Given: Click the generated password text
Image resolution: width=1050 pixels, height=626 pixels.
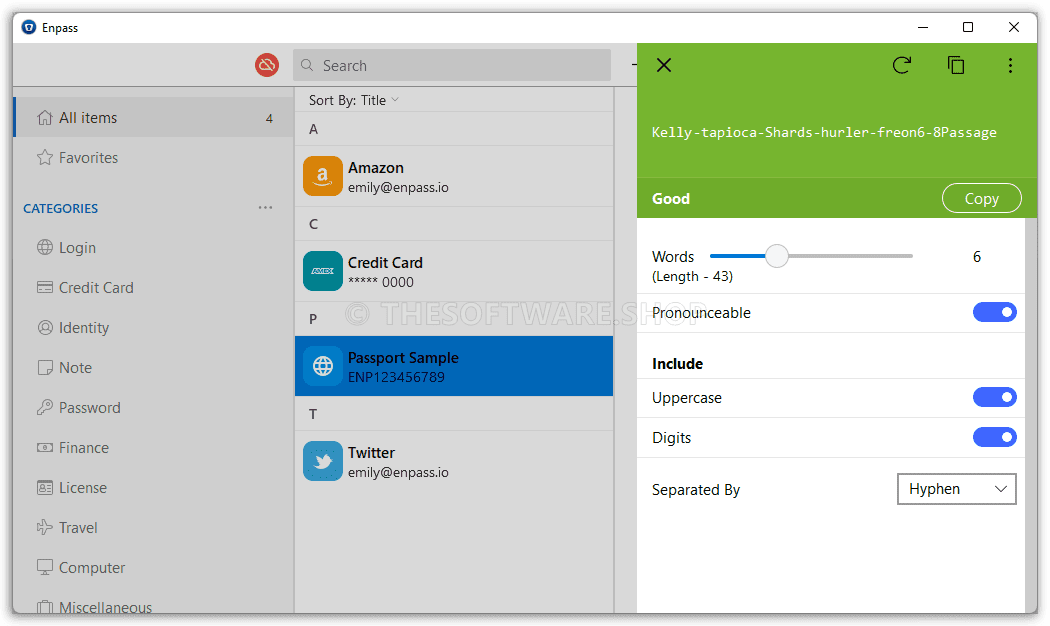Looking at the screenshot, I should 824,133.
